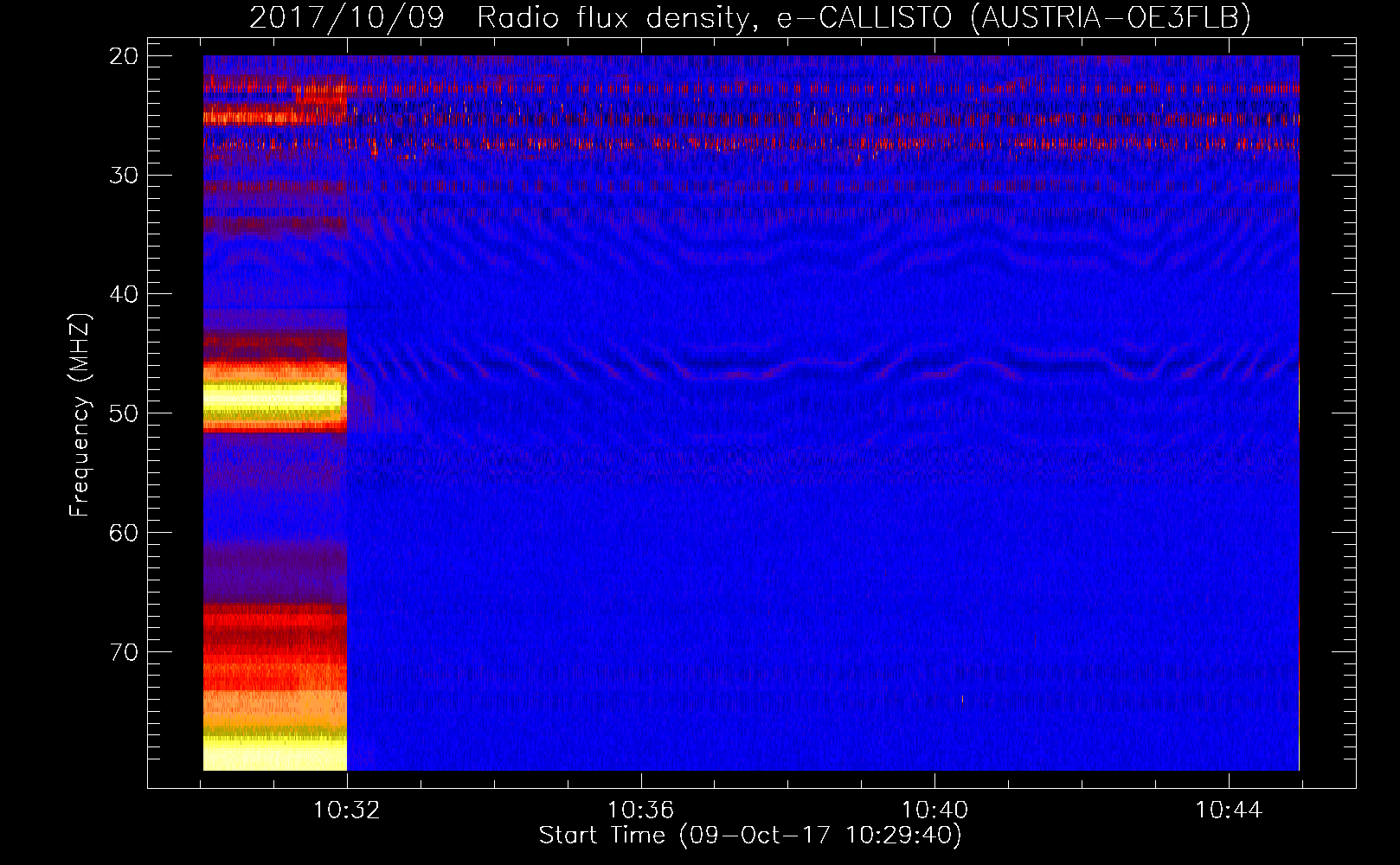Click the frequency tick label "50"
Image resolution: width=1400 pixels, height=865 pixels.
[x=125, y=413]
